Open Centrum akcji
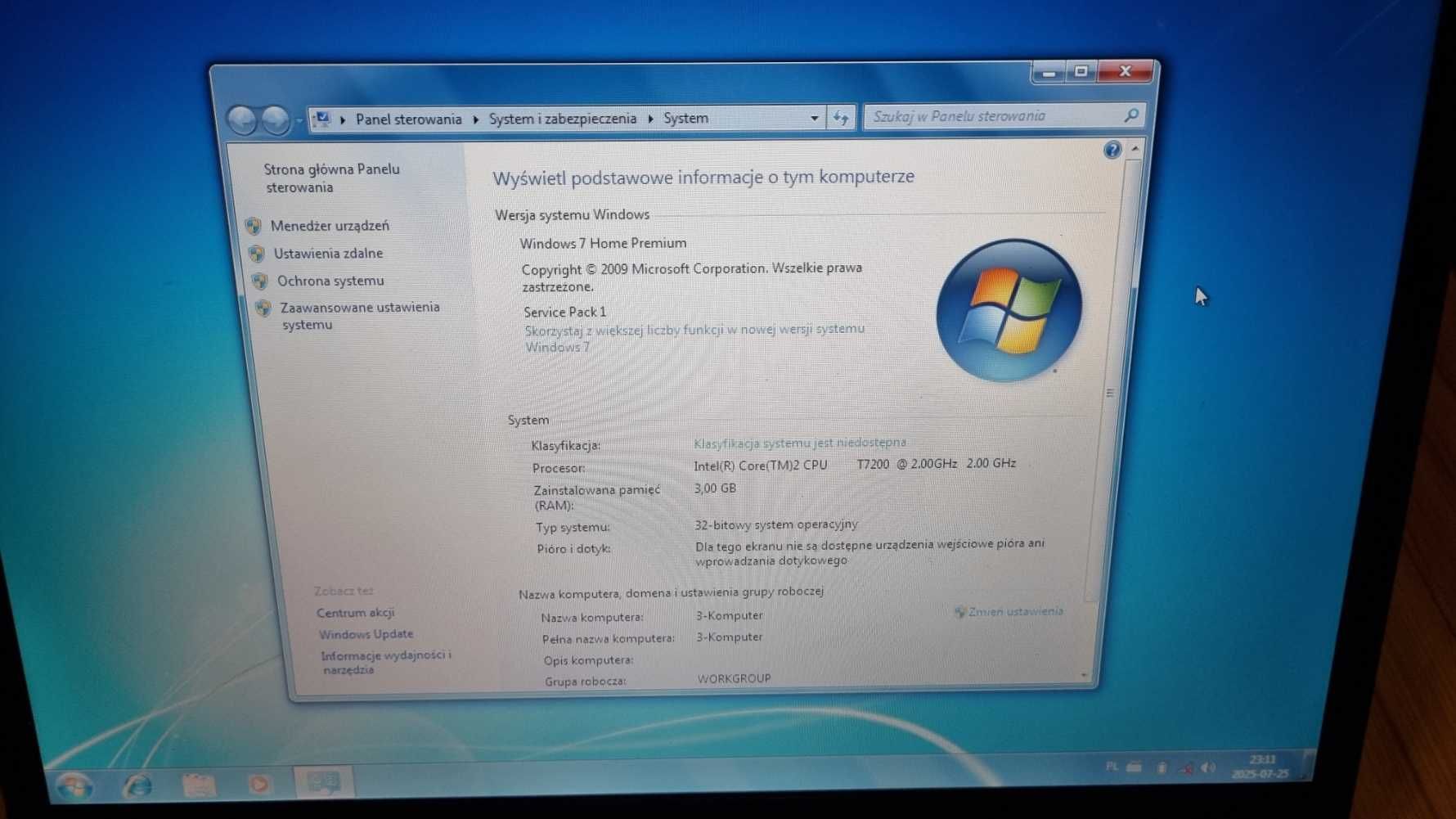The width and height of the screenshot is (1456, 819). click(x=355, y=612)
